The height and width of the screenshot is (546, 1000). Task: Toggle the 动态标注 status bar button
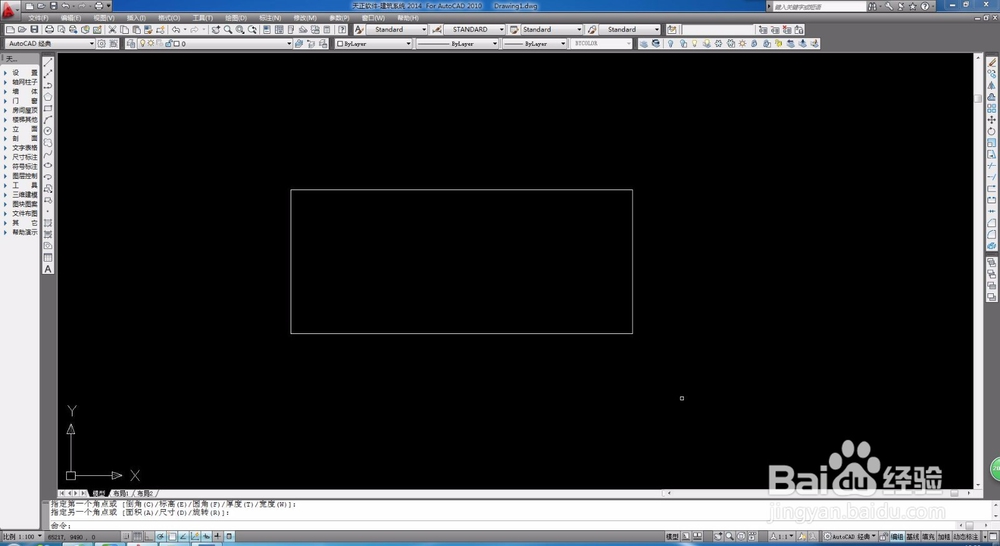click(966, 537)
